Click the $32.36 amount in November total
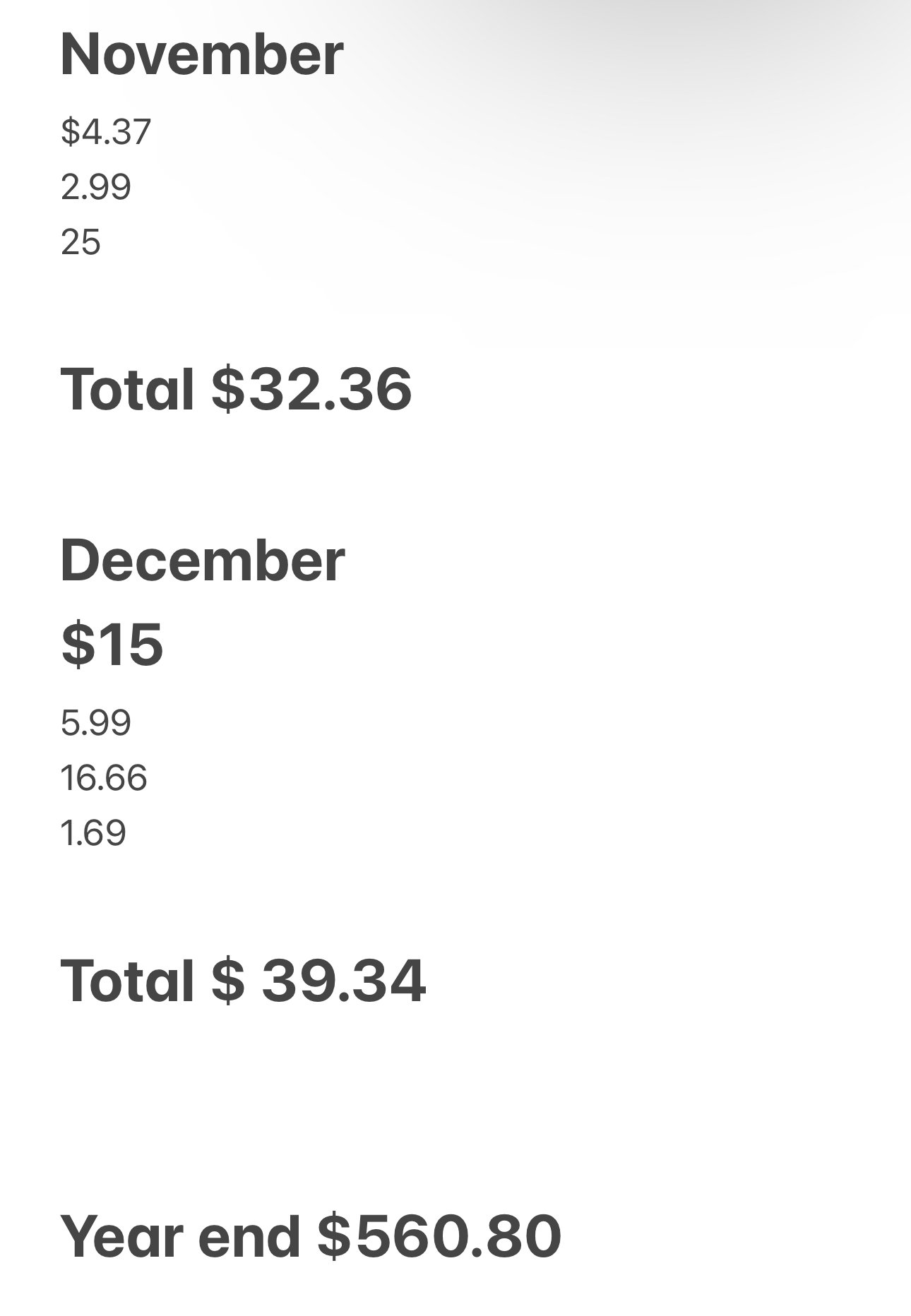911x1316 pixels. [x=311, y=389]
